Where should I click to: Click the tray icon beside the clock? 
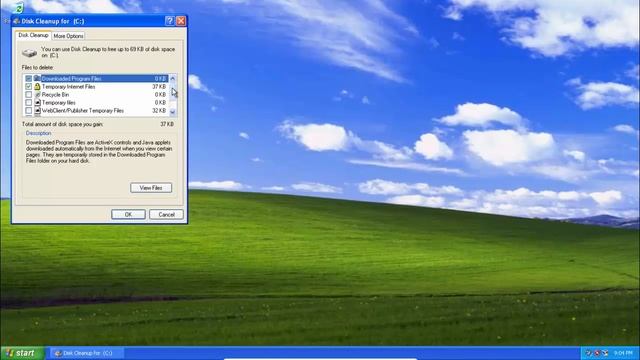[x=605, y=353]
